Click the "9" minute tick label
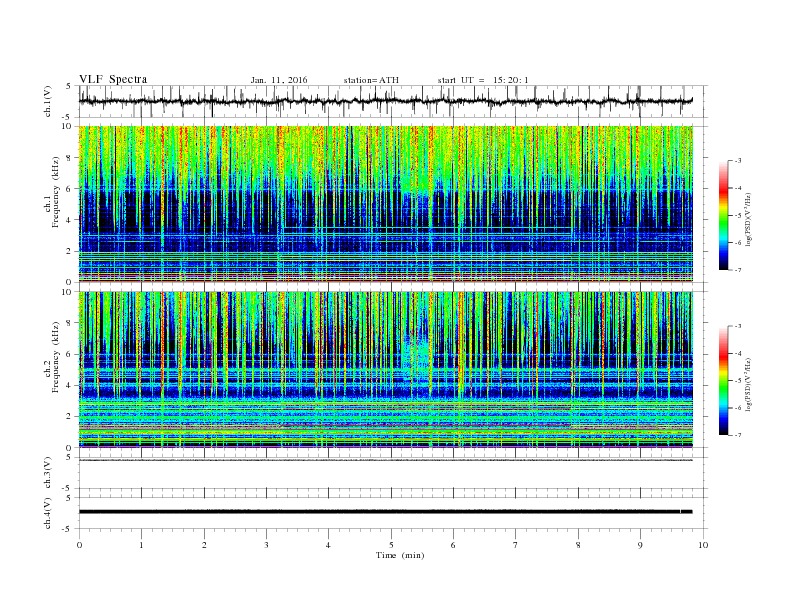The height and width of the screenshot is (612, 792). [640, 545]
